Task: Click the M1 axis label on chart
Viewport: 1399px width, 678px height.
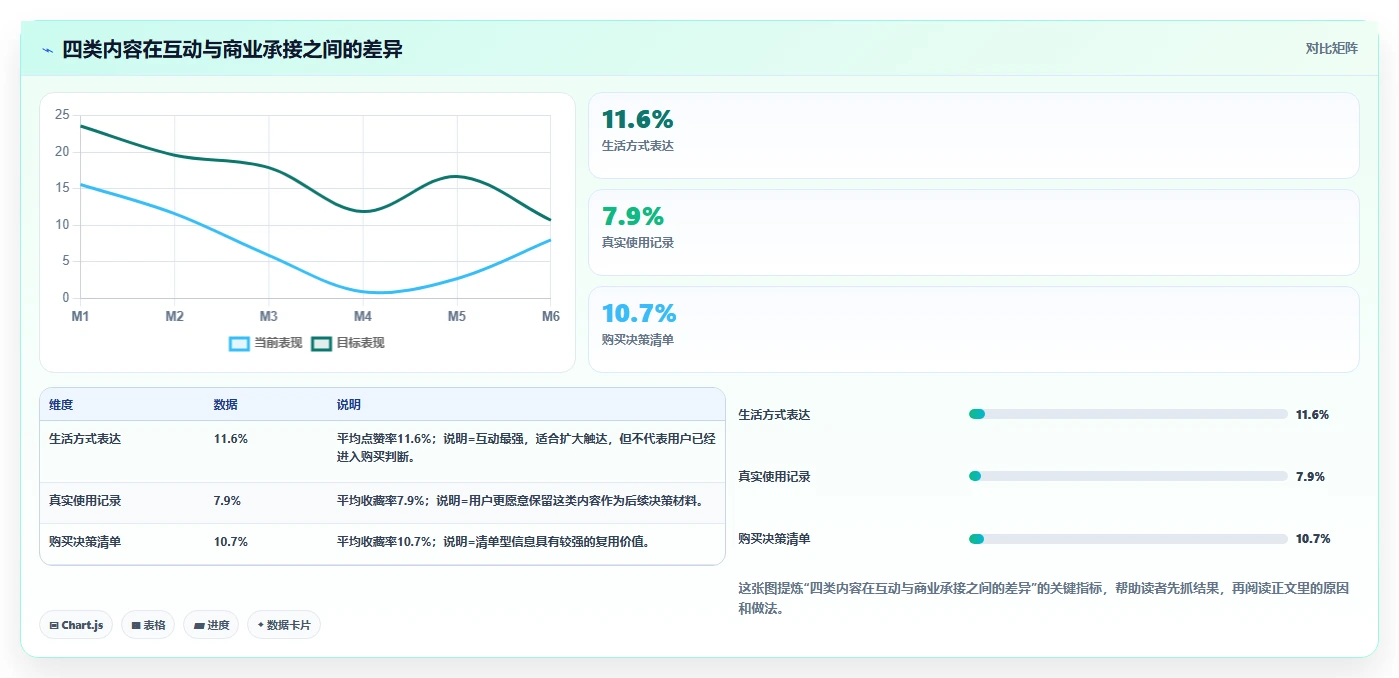Action: click(80, 316)
